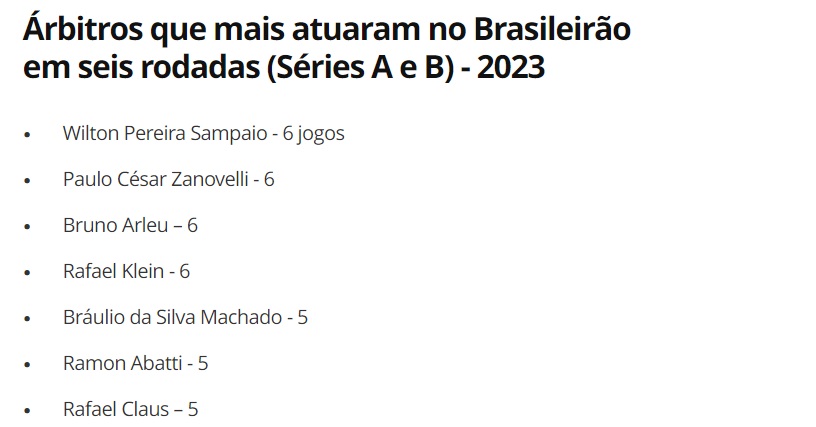Click the word "Árbitros" in the heading
Screen dimensions: 816x427
[x=83, y=28]
